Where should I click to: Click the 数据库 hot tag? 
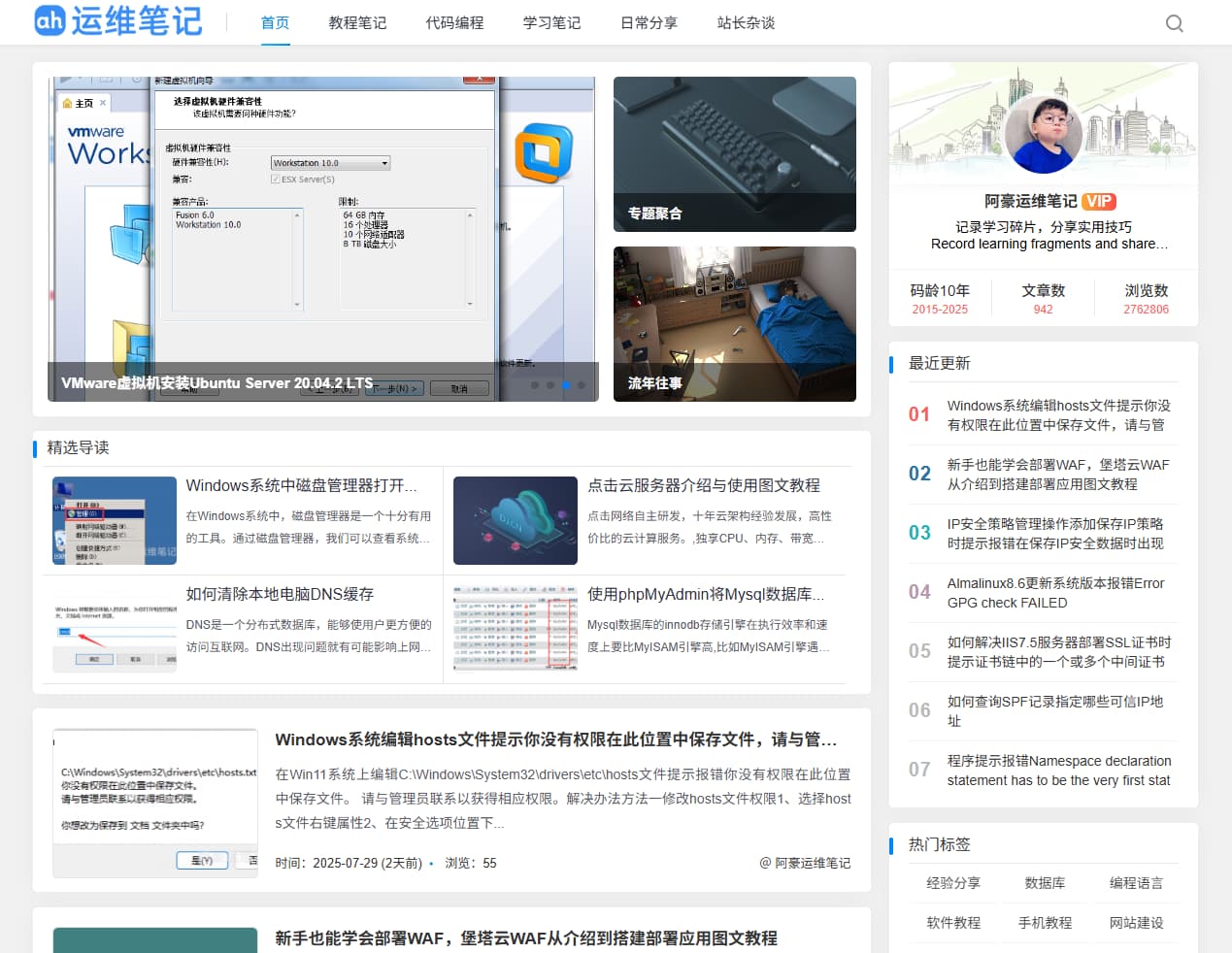[1044, 882]
